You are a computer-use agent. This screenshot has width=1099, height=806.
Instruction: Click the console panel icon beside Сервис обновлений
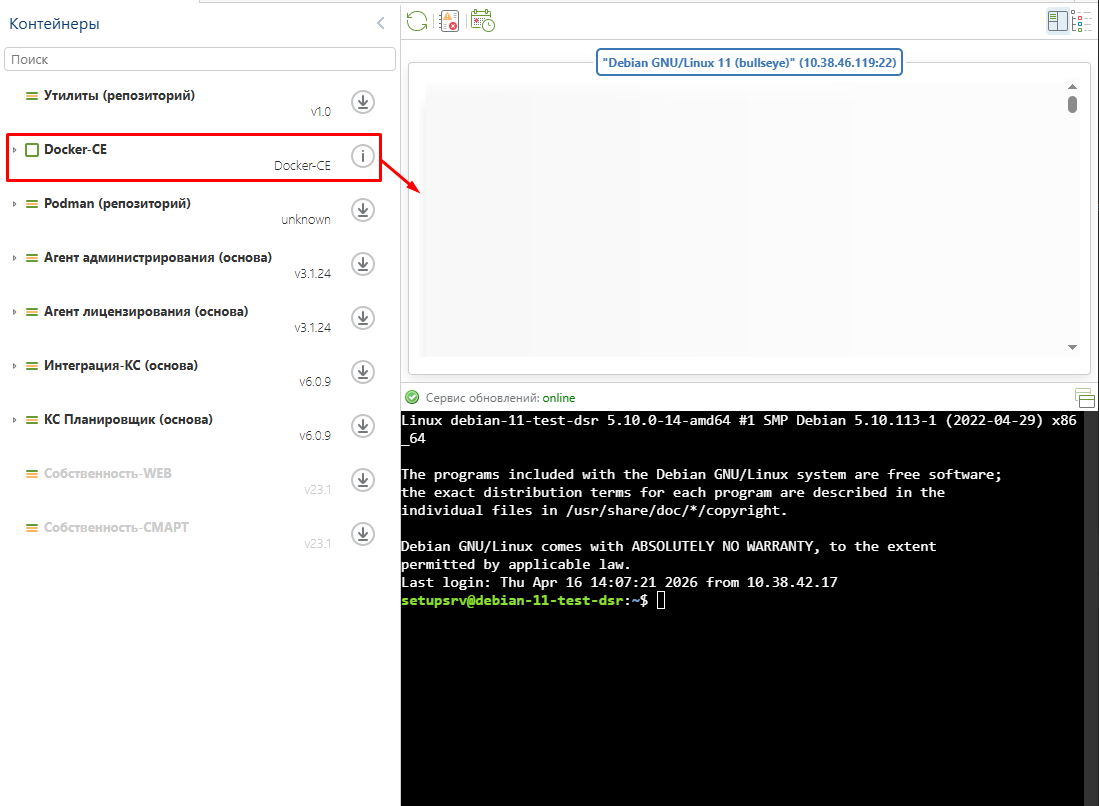pos(1084,397)
